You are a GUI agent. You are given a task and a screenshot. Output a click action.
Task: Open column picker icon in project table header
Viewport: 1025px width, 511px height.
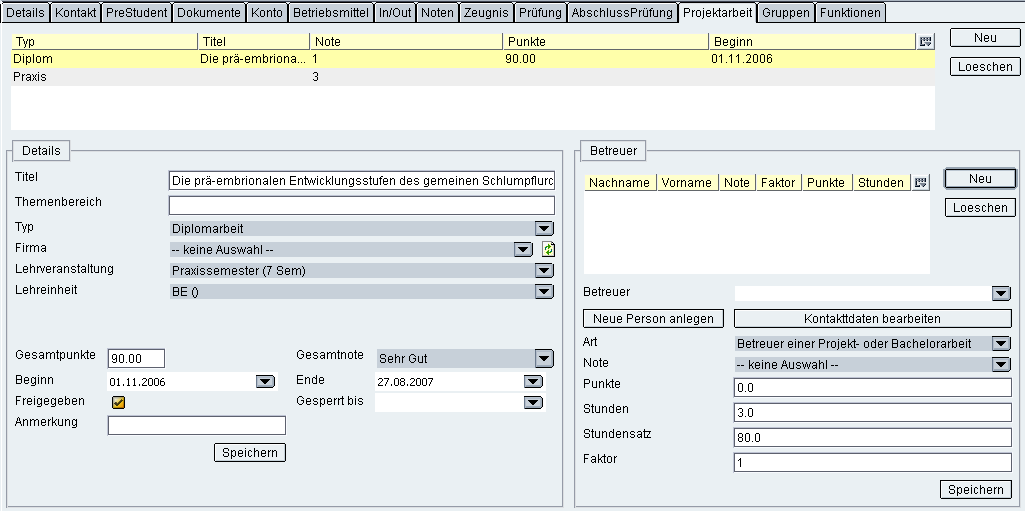[925, 42]
